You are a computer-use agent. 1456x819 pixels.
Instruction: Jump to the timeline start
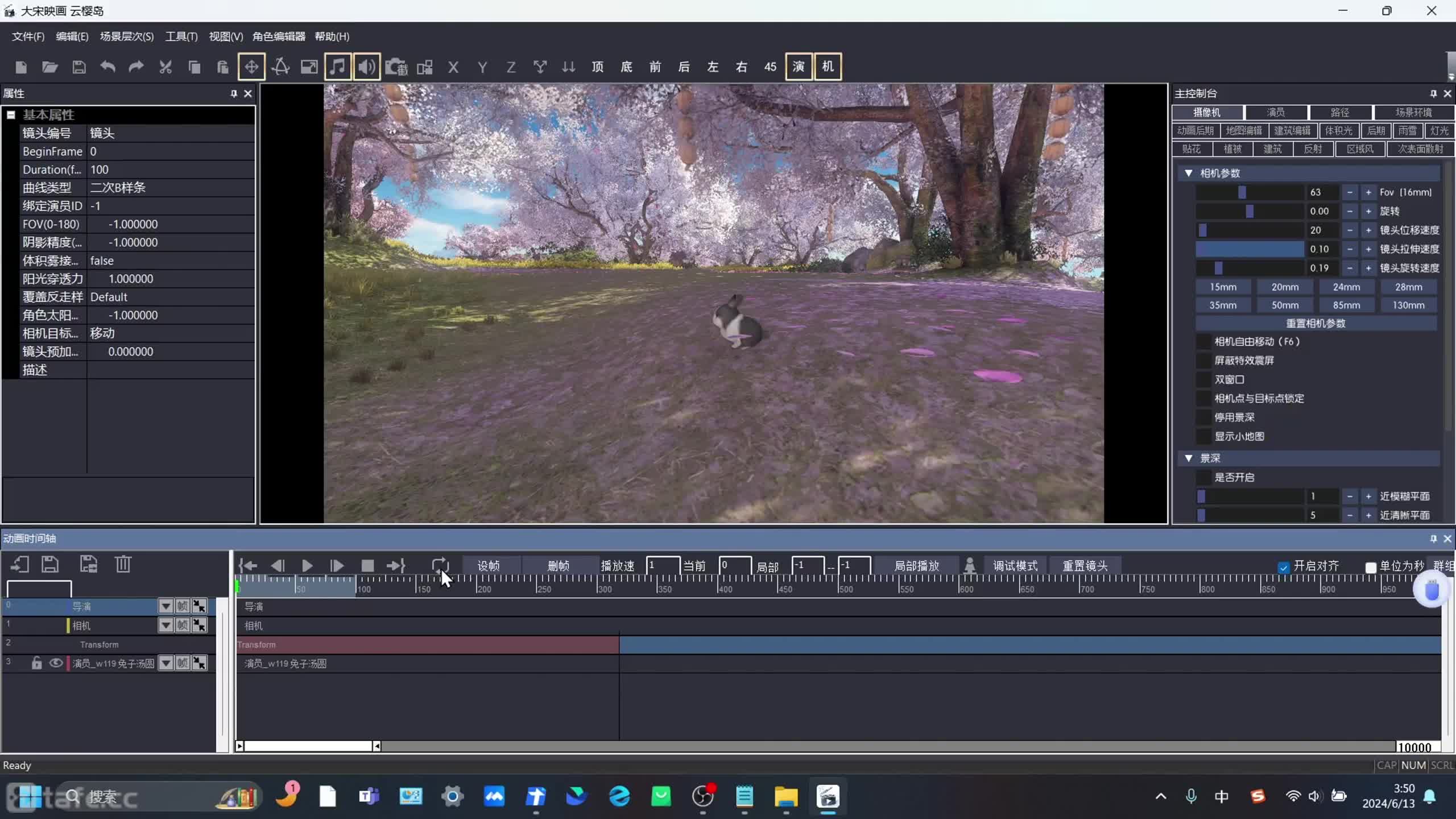tap(248, 565)
